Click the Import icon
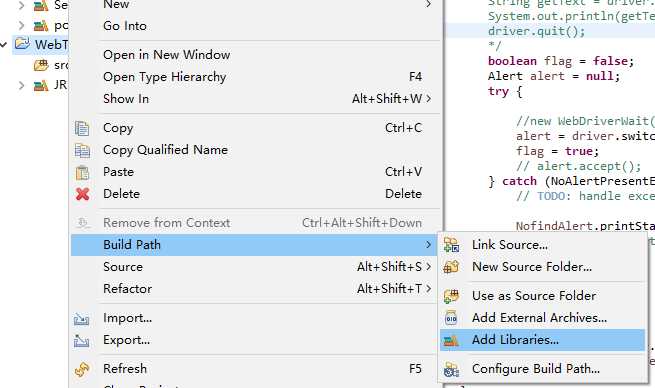The image size is (655, 388). click(x=81, y=319)
